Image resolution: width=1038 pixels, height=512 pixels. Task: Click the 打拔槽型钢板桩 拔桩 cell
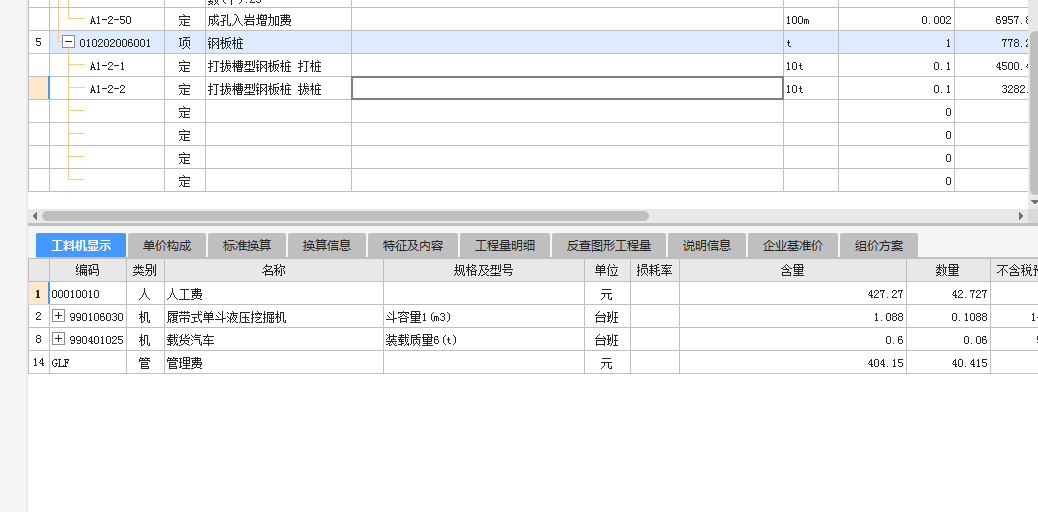tap(278, 89)
